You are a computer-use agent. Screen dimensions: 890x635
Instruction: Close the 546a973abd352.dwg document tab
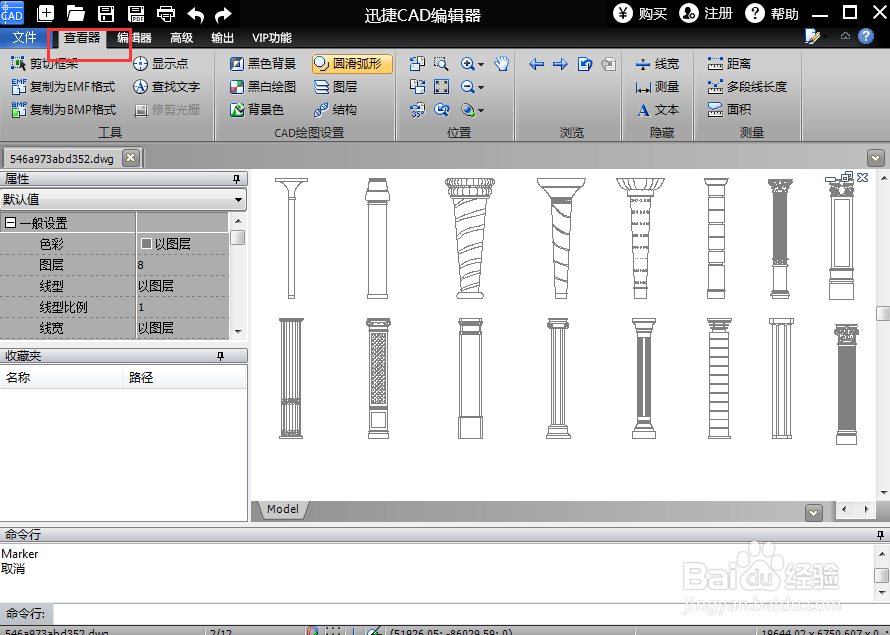coord(131,158)
